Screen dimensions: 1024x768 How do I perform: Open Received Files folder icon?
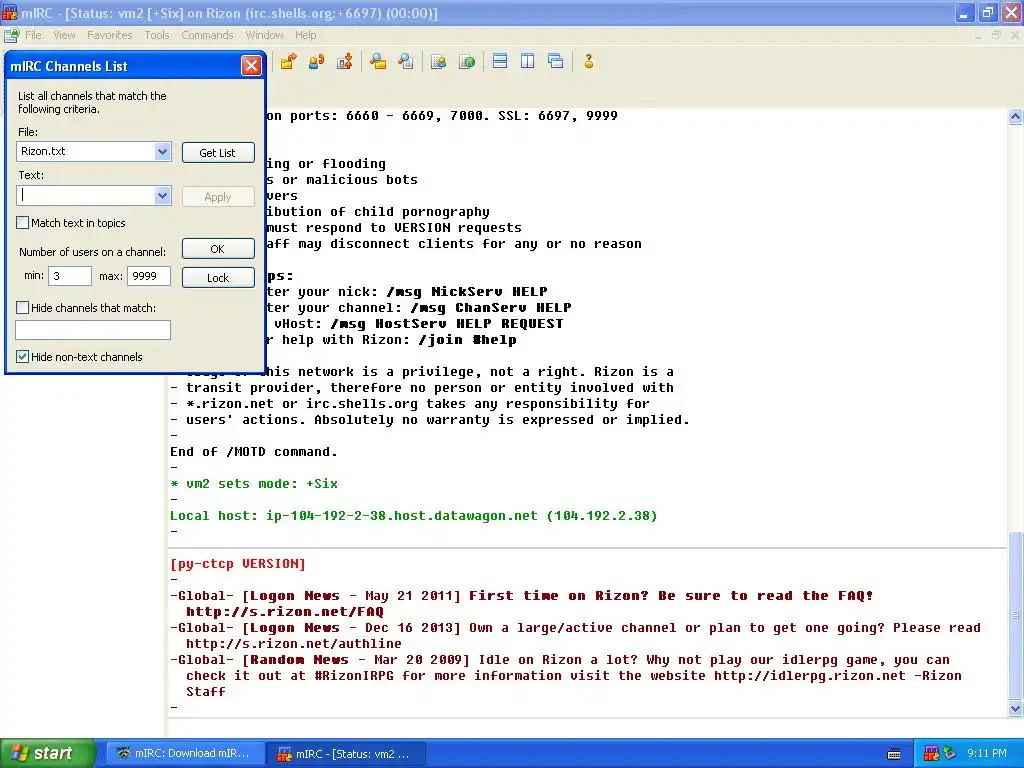click(378, 61)
